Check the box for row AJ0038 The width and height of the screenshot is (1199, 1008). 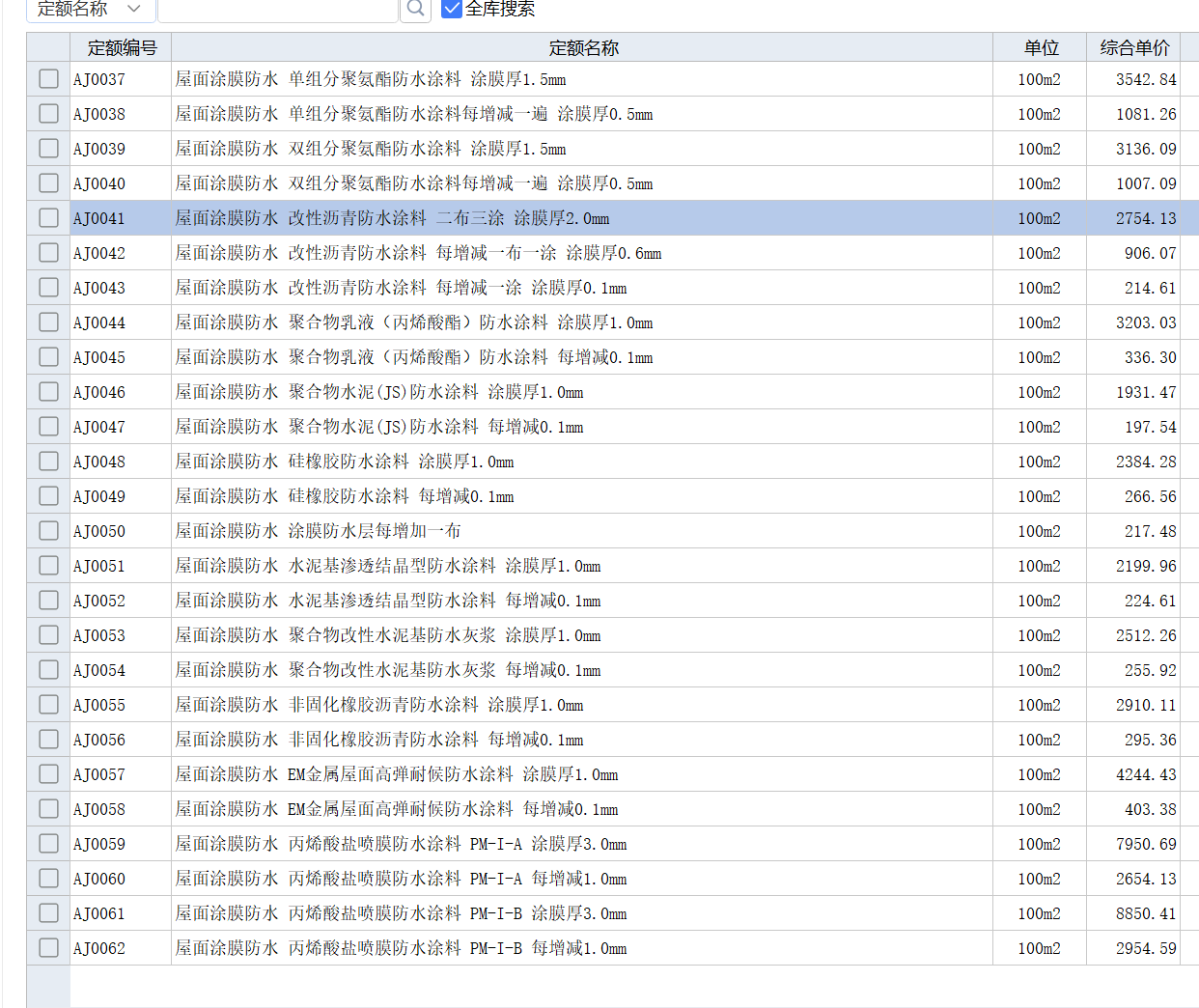coord(48,114)
